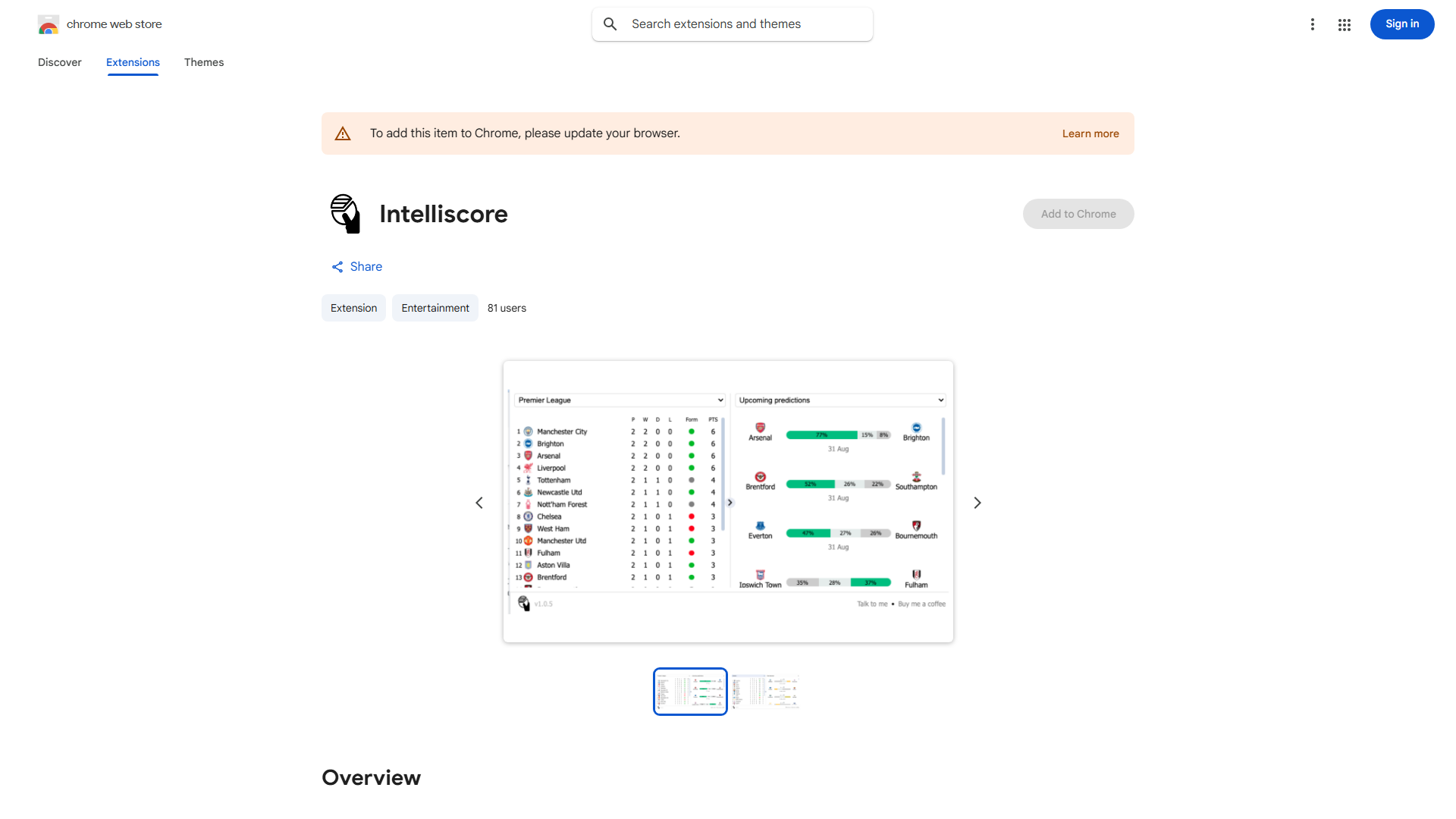
Task: Click the Sign in button
Action: tap(1401, 24)
